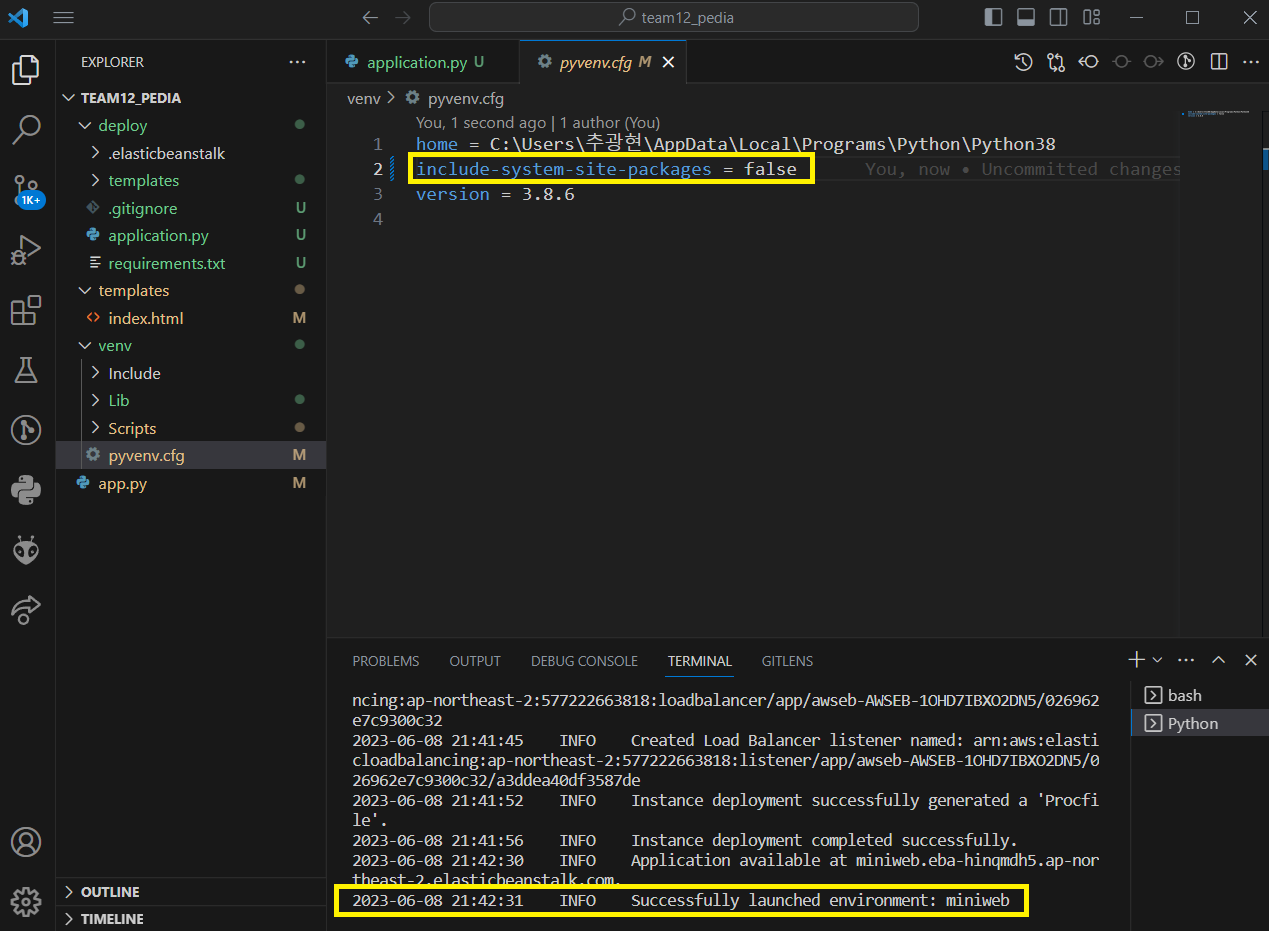Open index.html in the Explorer
This screenshot has width=1269, height=931.
191,318
